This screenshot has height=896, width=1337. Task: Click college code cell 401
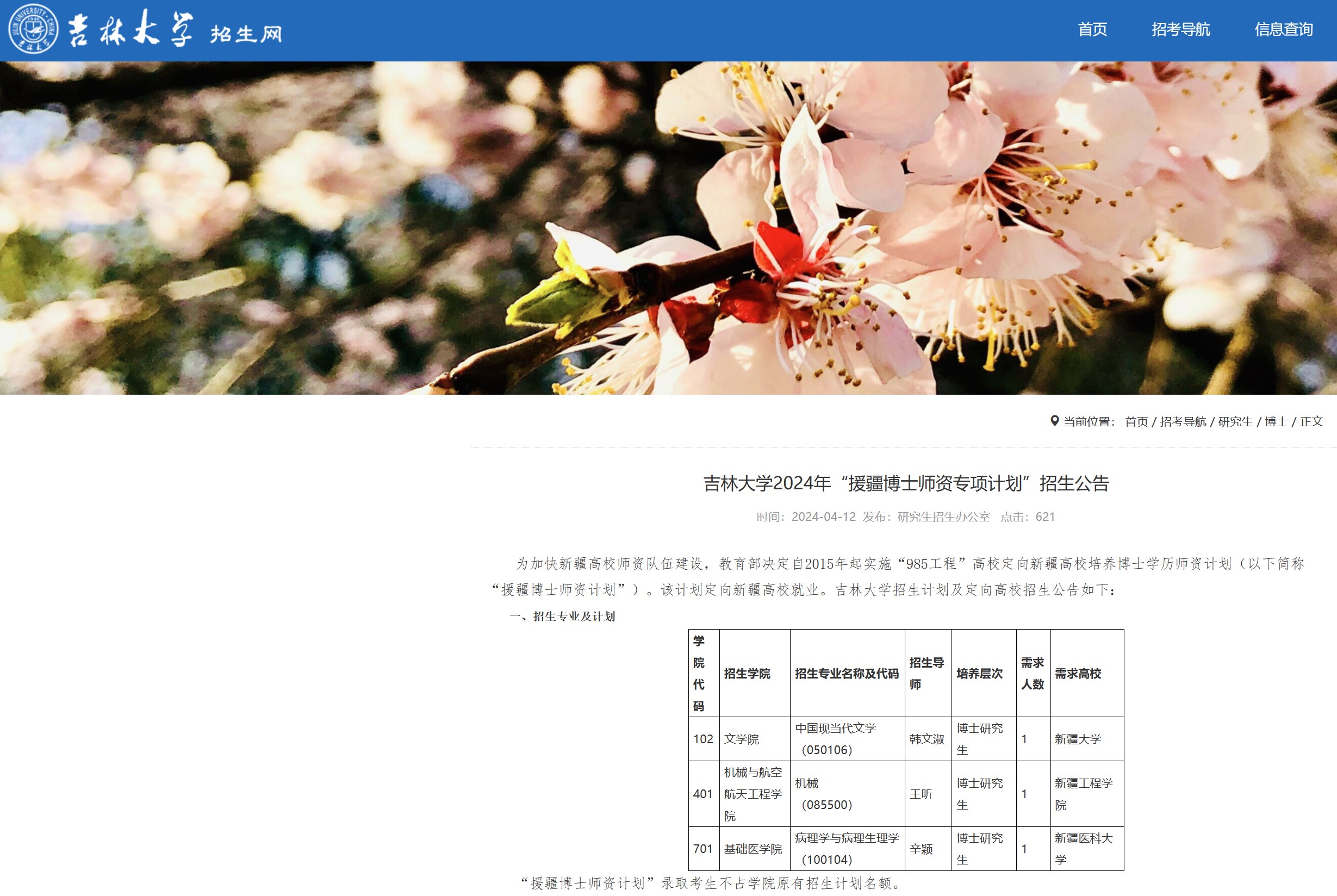pyautogui.click(x=704, y=794)
